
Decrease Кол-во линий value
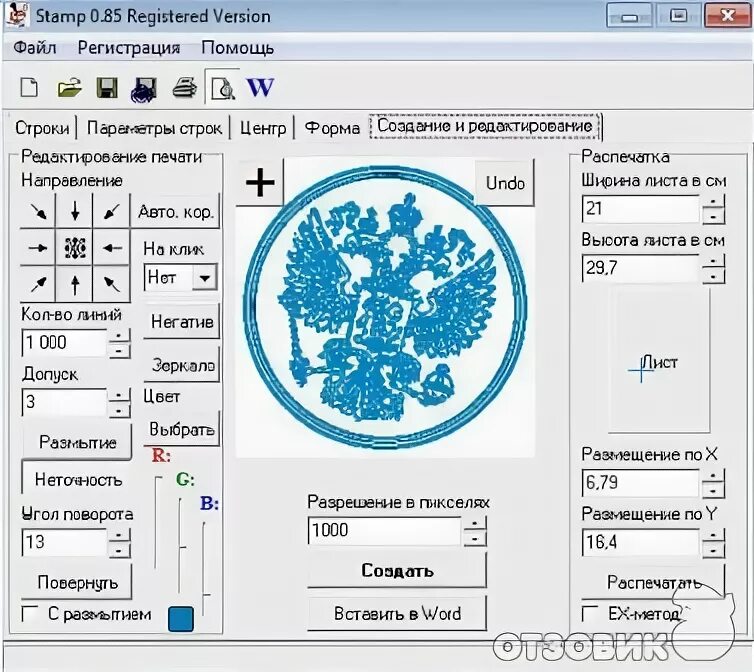coord(119,350)
